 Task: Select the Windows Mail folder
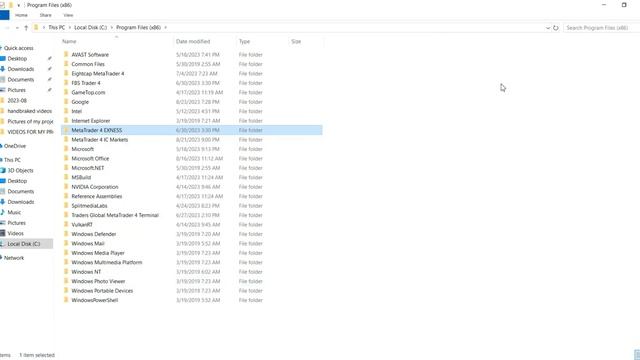point(88,243)
